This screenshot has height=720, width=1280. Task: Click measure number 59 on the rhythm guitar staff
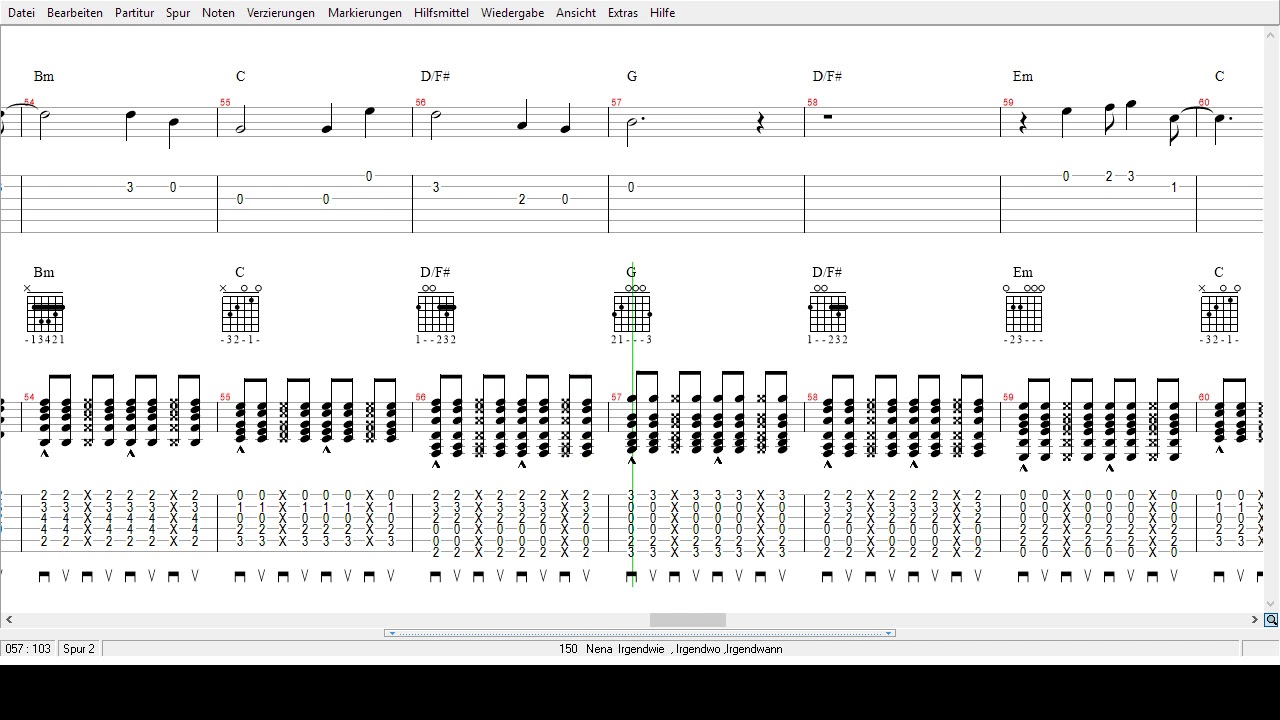[x=1009, y=397]
